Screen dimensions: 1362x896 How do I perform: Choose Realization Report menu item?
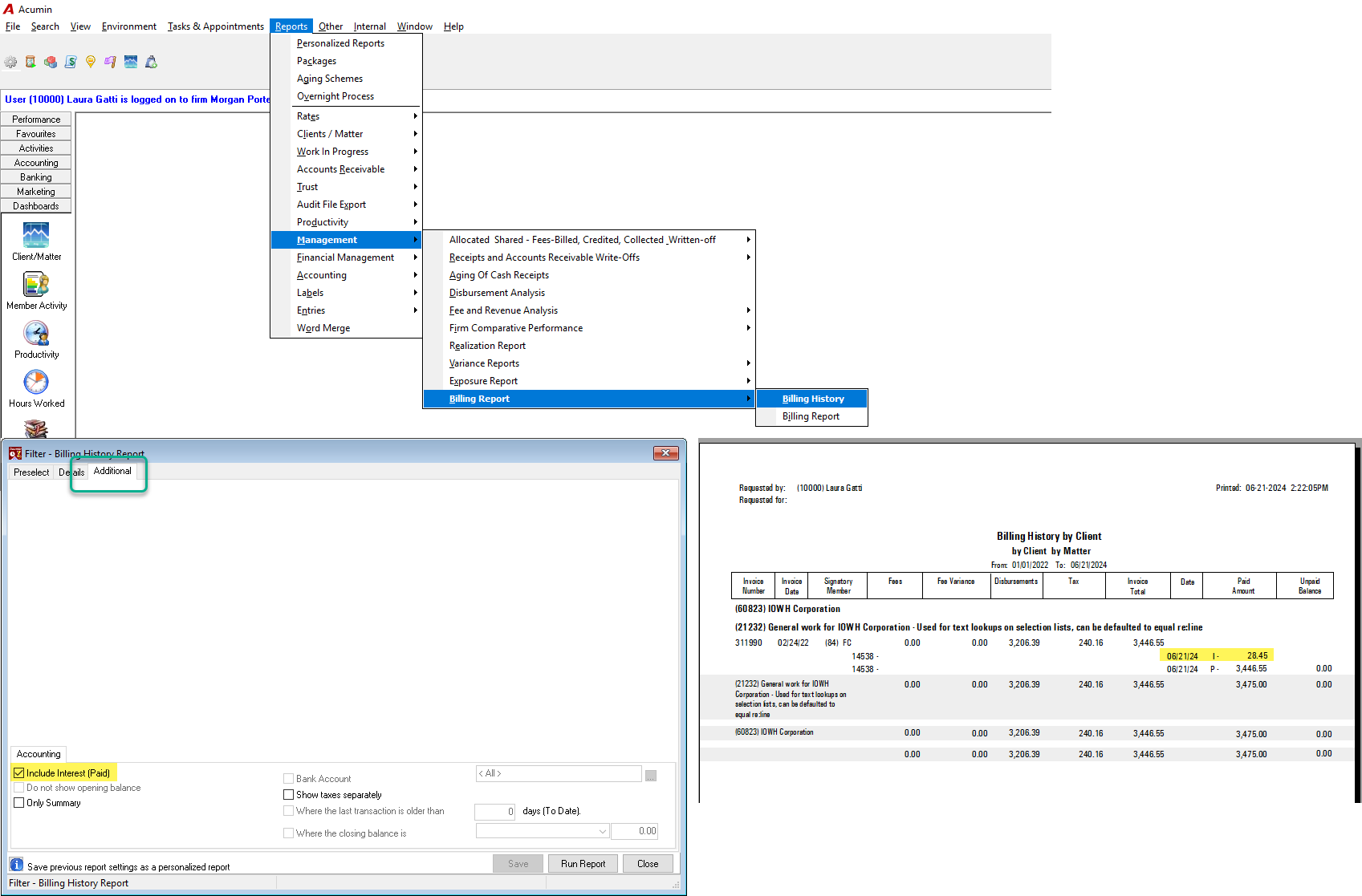coord(589,346)
